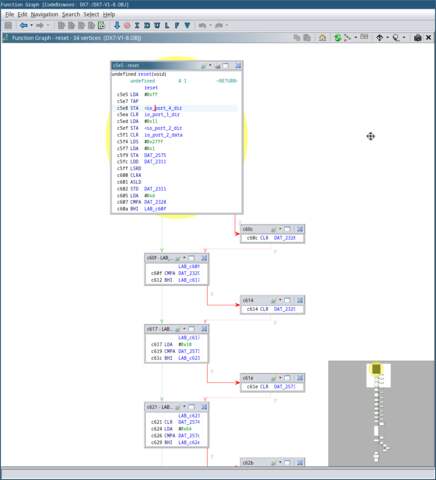Click the undo toolbar icon
Viewport: 436px width, 480px height.
(x=202, y=25)
